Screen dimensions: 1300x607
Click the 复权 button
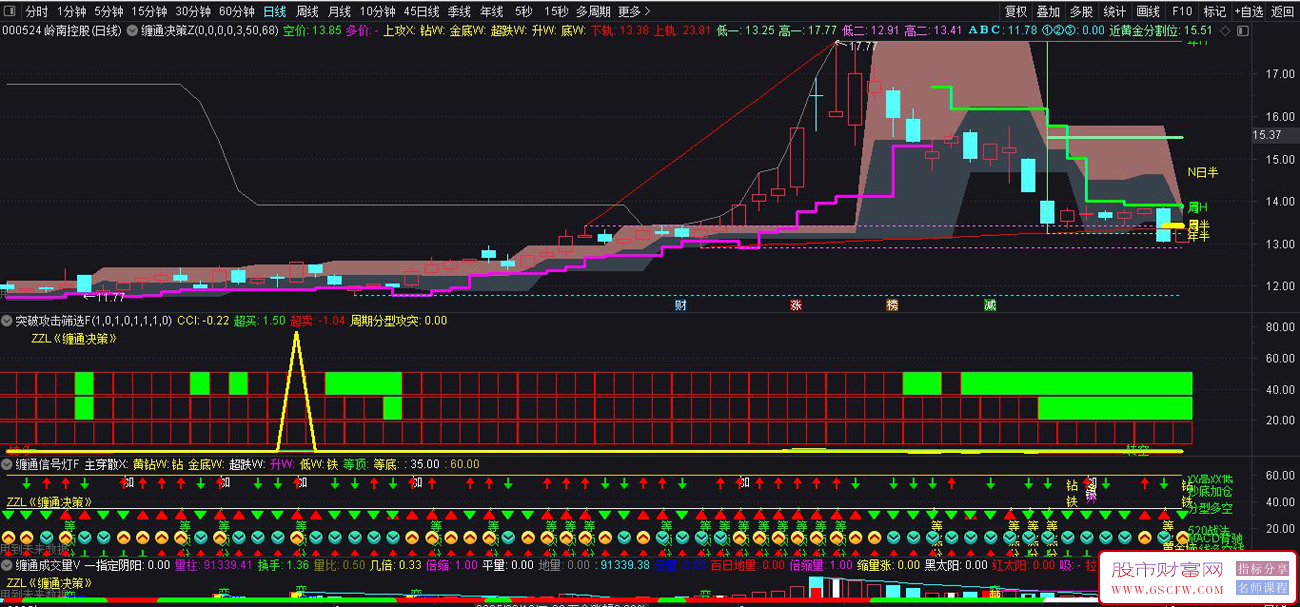click(x=1016, y=12)
